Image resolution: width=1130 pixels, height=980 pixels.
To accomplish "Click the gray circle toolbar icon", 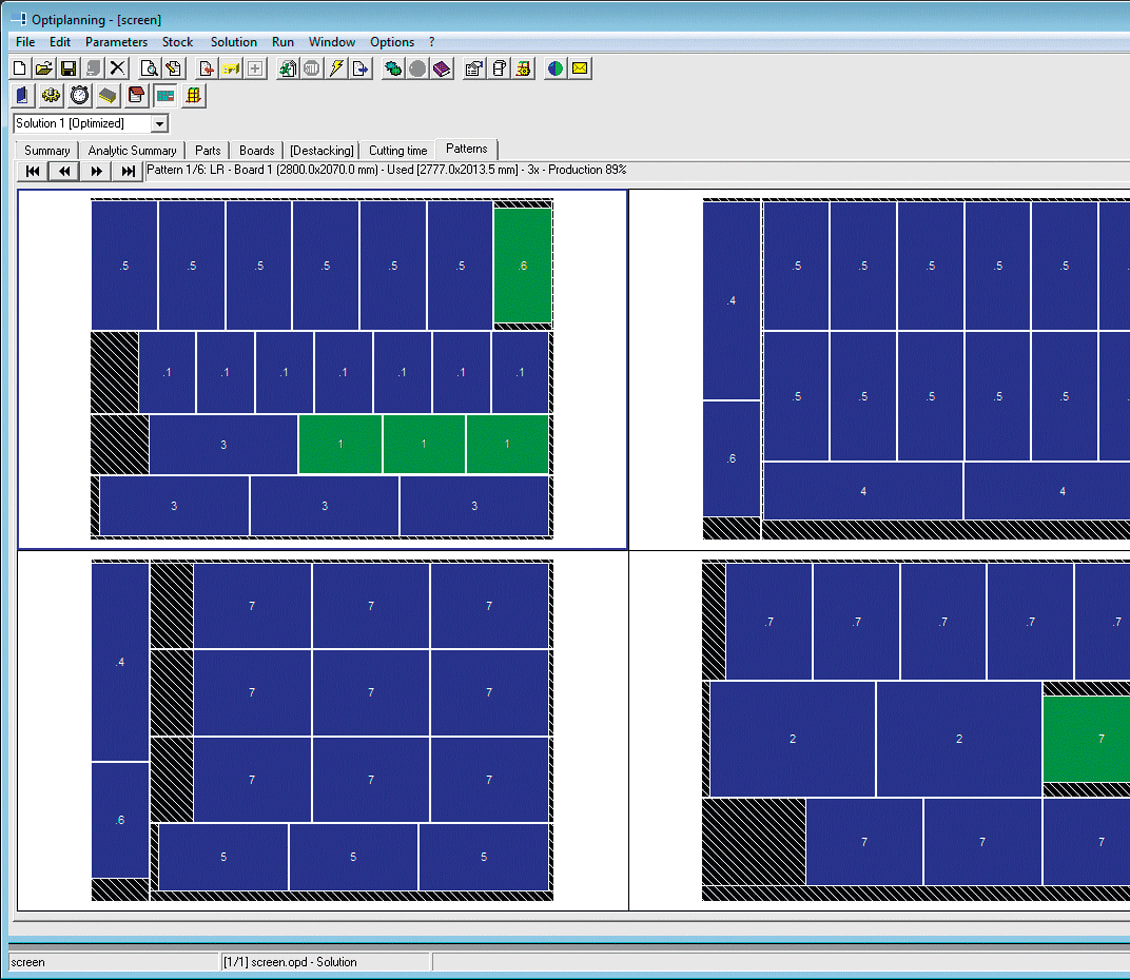I will (x=417, y=68).
